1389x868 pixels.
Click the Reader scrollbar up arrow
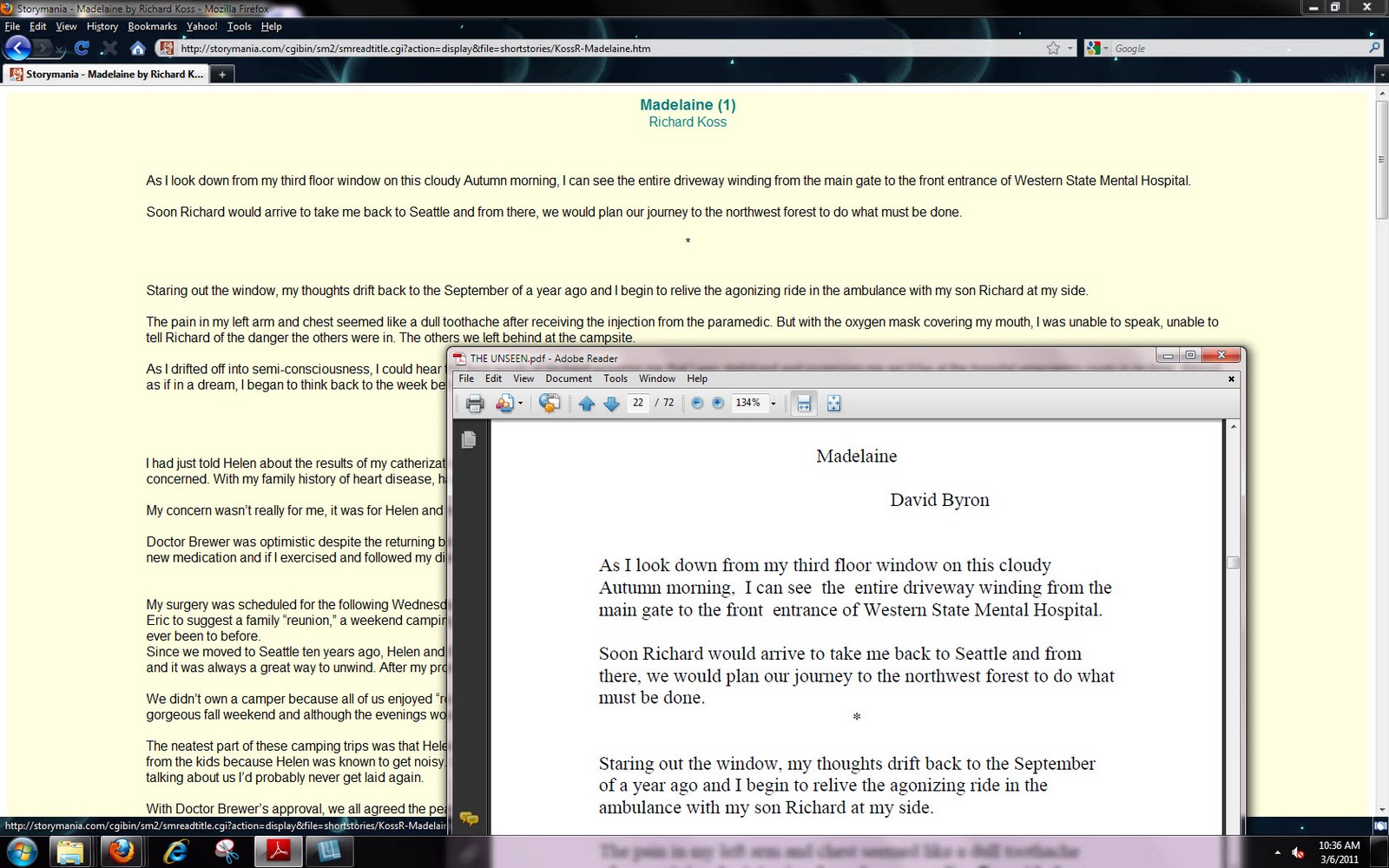tap(1233, 427)
